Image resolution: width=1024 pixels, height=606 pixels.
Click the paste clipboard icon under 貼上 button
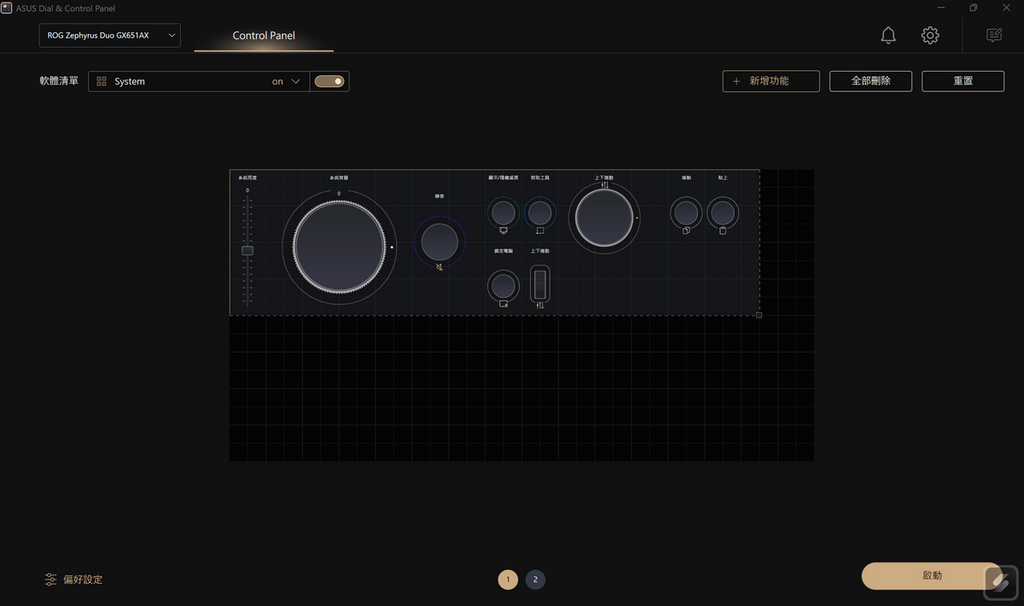pyautogui.click(x=723, y=231)
